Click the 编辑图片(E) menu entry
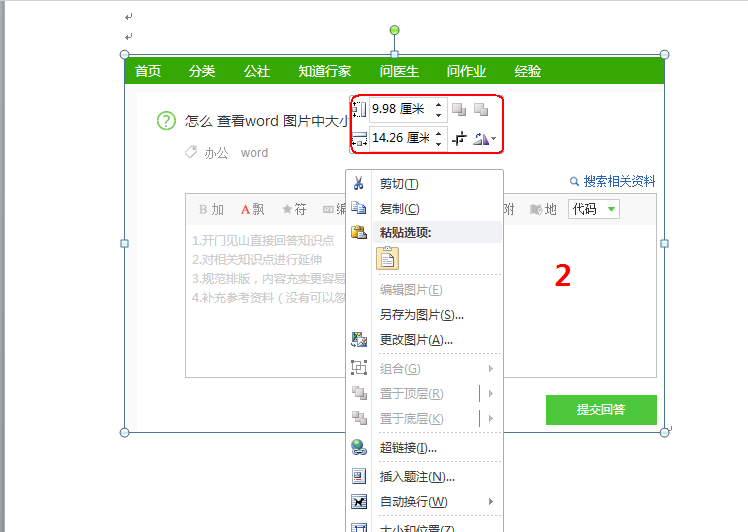 pyautogui.click(x=411, y=290)
